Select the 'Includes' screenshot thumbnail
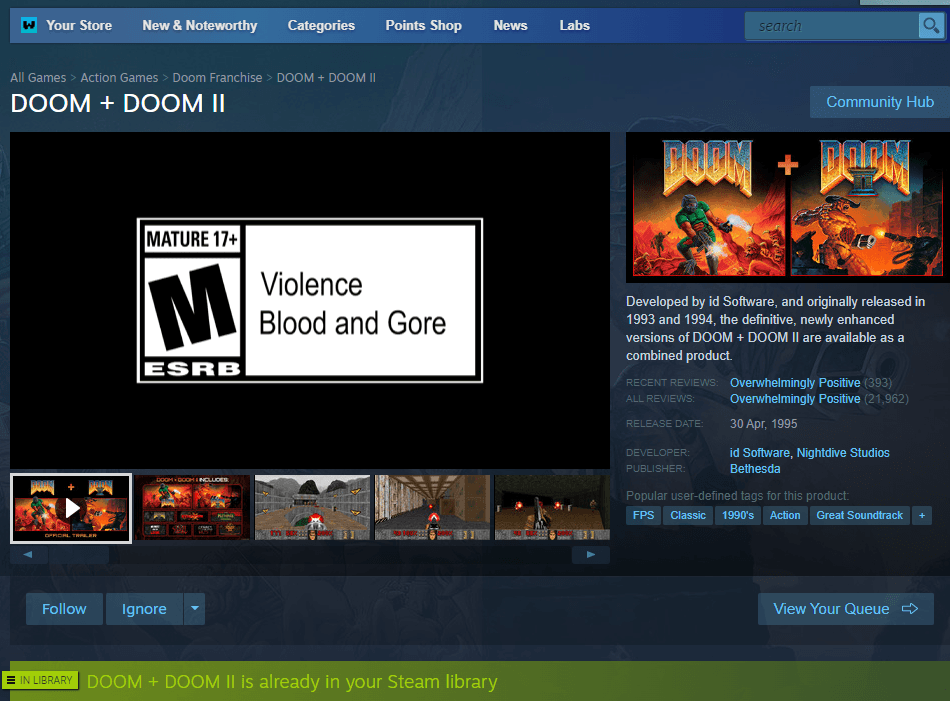950x701 pixels. click(x=192, y=508)
